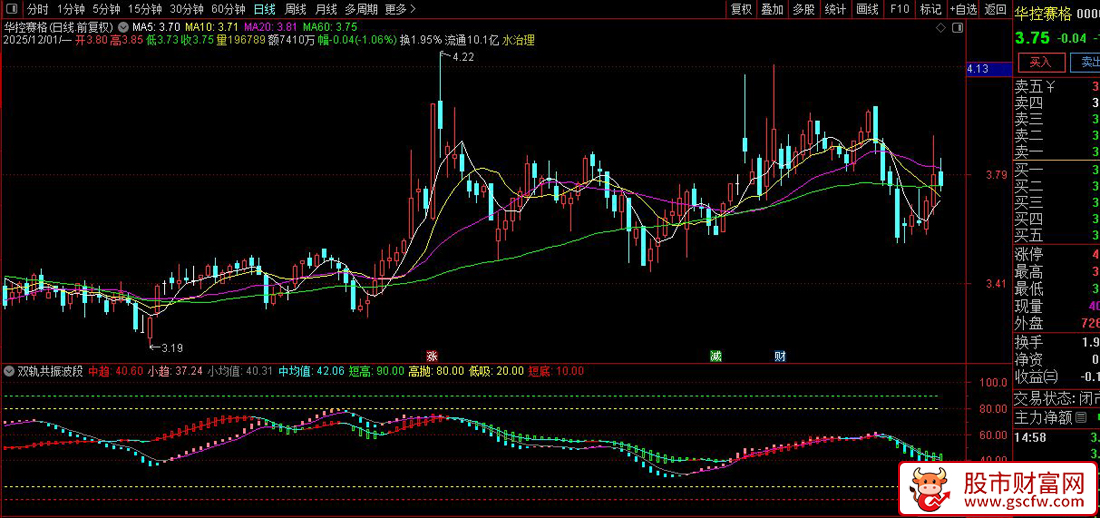Click the 卖五 order book row
Viewport: 1100px width, 518px height.
pyautogui.click(x=1057, y=87)
